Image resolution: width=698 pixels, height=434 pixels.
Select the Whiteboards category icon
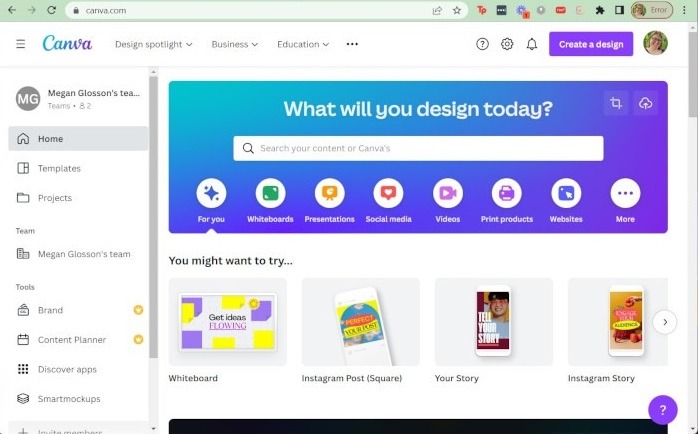(x=270, y=193)
